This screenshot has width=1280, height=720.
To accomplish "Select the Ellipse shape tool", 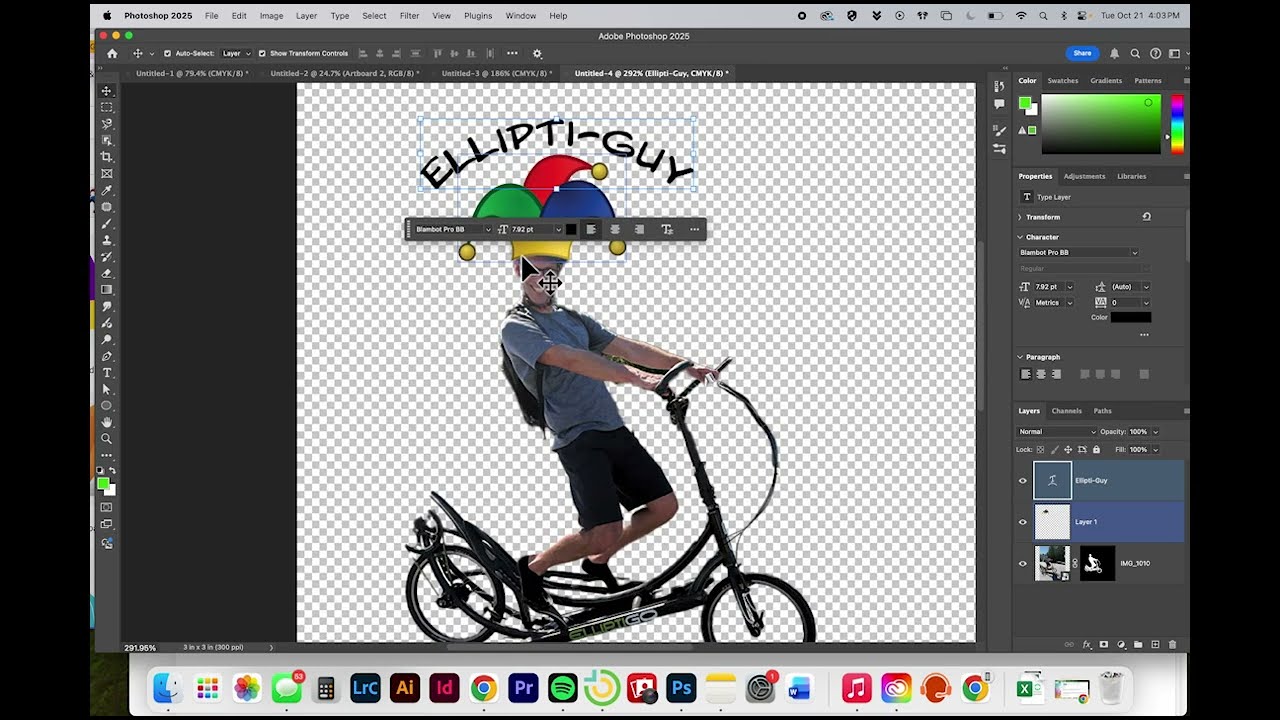I will coord(106,405).
